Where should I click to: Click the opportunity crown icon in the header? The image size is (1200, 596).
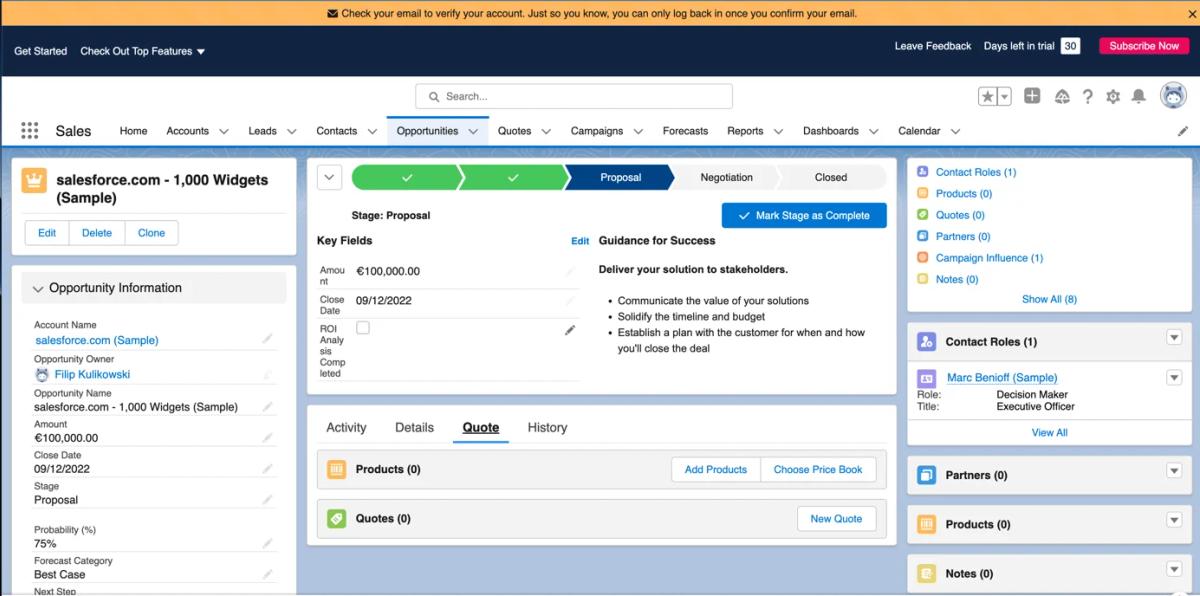point(35,181)
